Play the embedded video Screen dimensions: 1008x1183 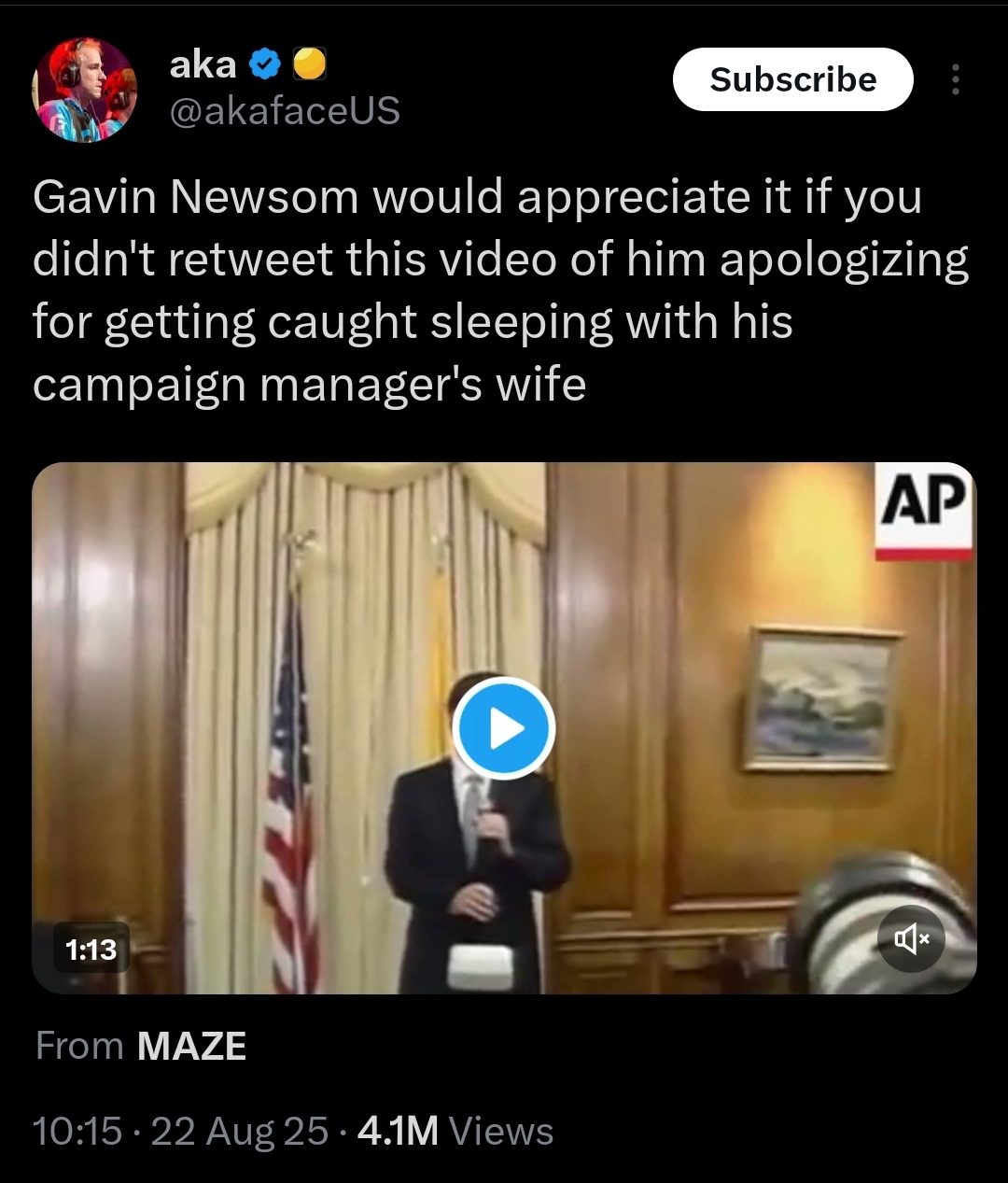click(x=504, y=728)
